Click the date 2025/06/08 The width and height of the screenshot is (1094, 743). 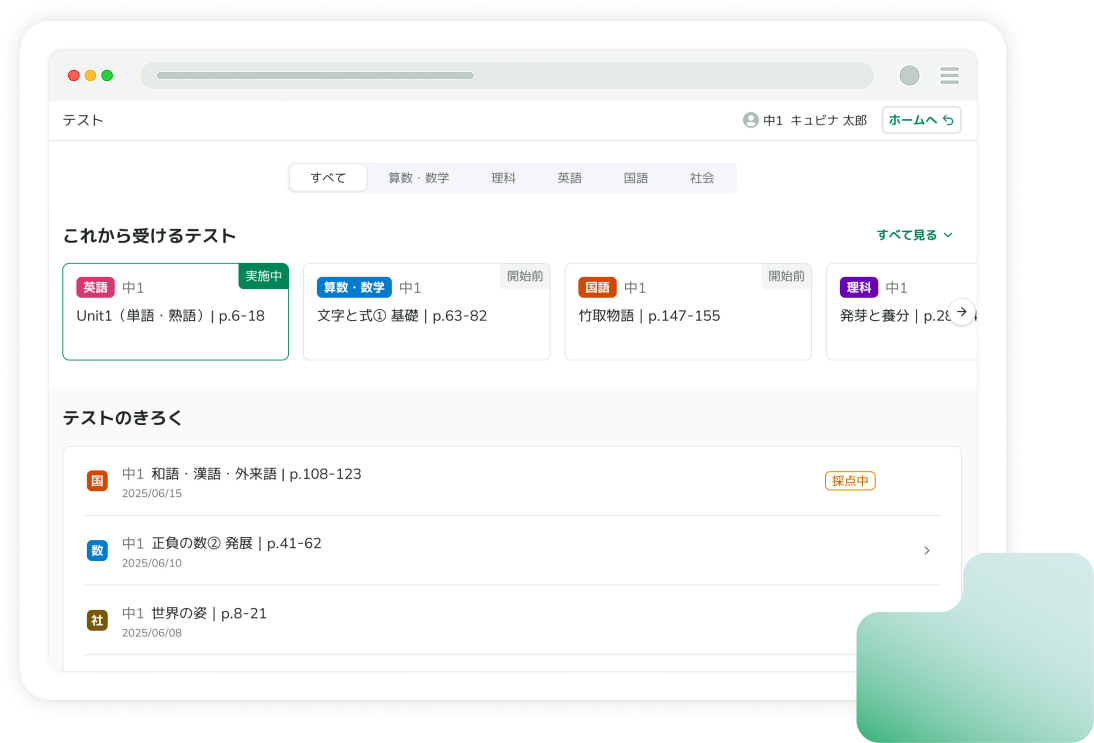click(x=151, y=633)
